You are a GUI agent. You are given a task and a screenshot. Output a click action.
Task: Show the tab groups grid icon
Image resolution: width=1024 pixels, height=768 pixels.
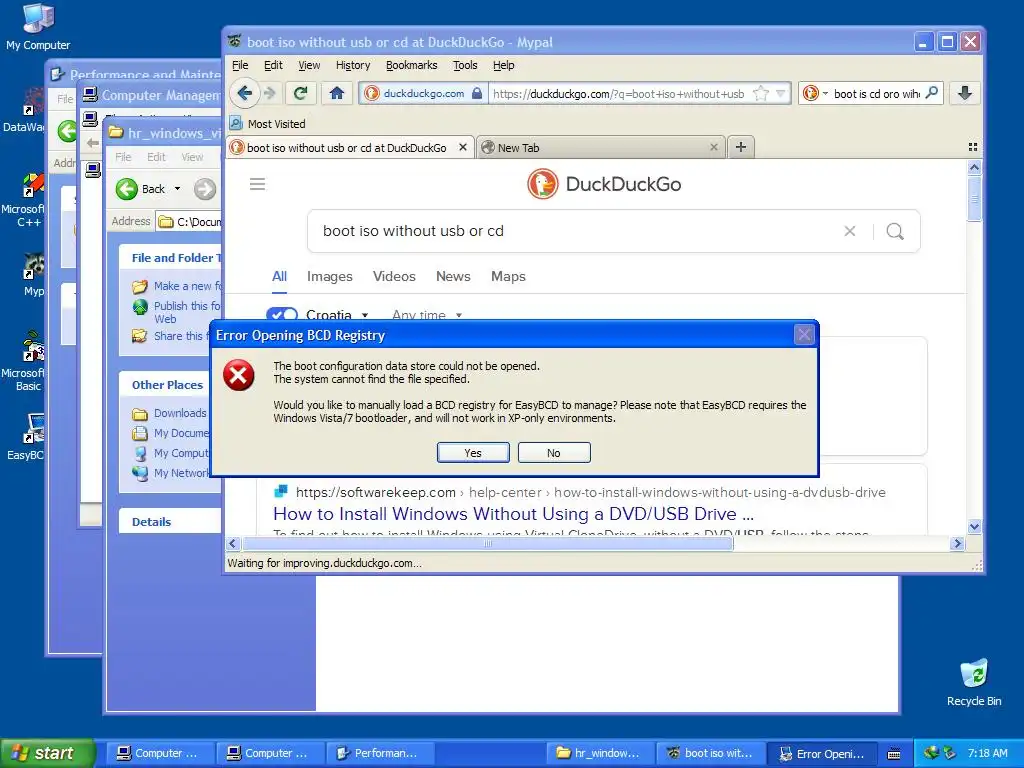(x=972, y=148)
